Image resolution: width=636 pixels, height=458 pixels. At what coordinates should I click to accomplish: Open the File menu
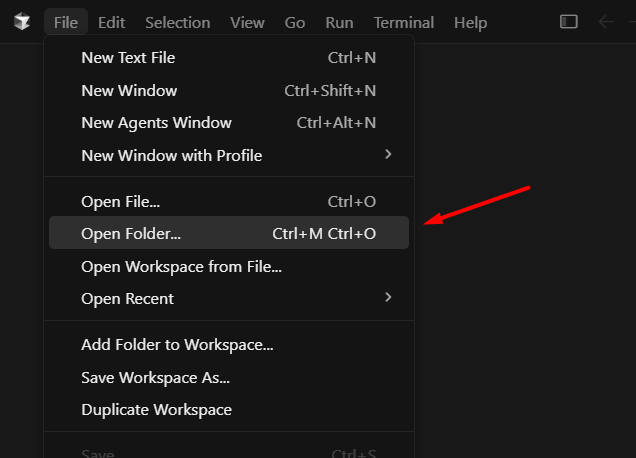pyautogui.click(x=66, y=22)
